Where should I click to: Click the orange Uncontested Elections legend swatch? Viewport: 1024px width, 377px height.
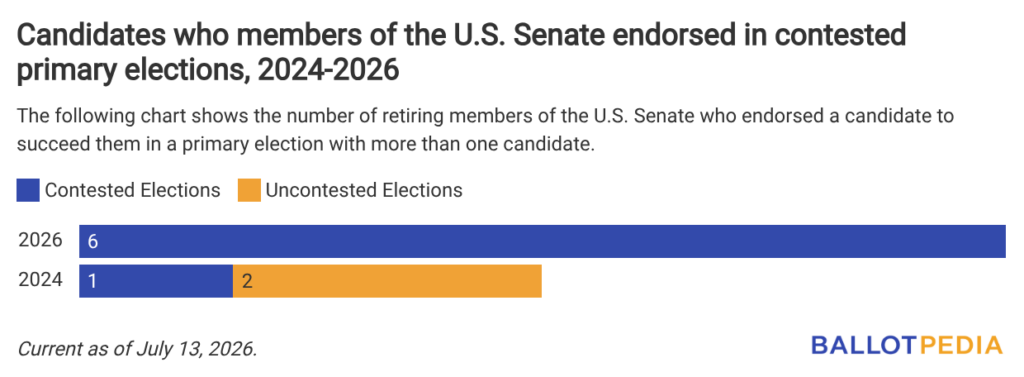[249, 191]
